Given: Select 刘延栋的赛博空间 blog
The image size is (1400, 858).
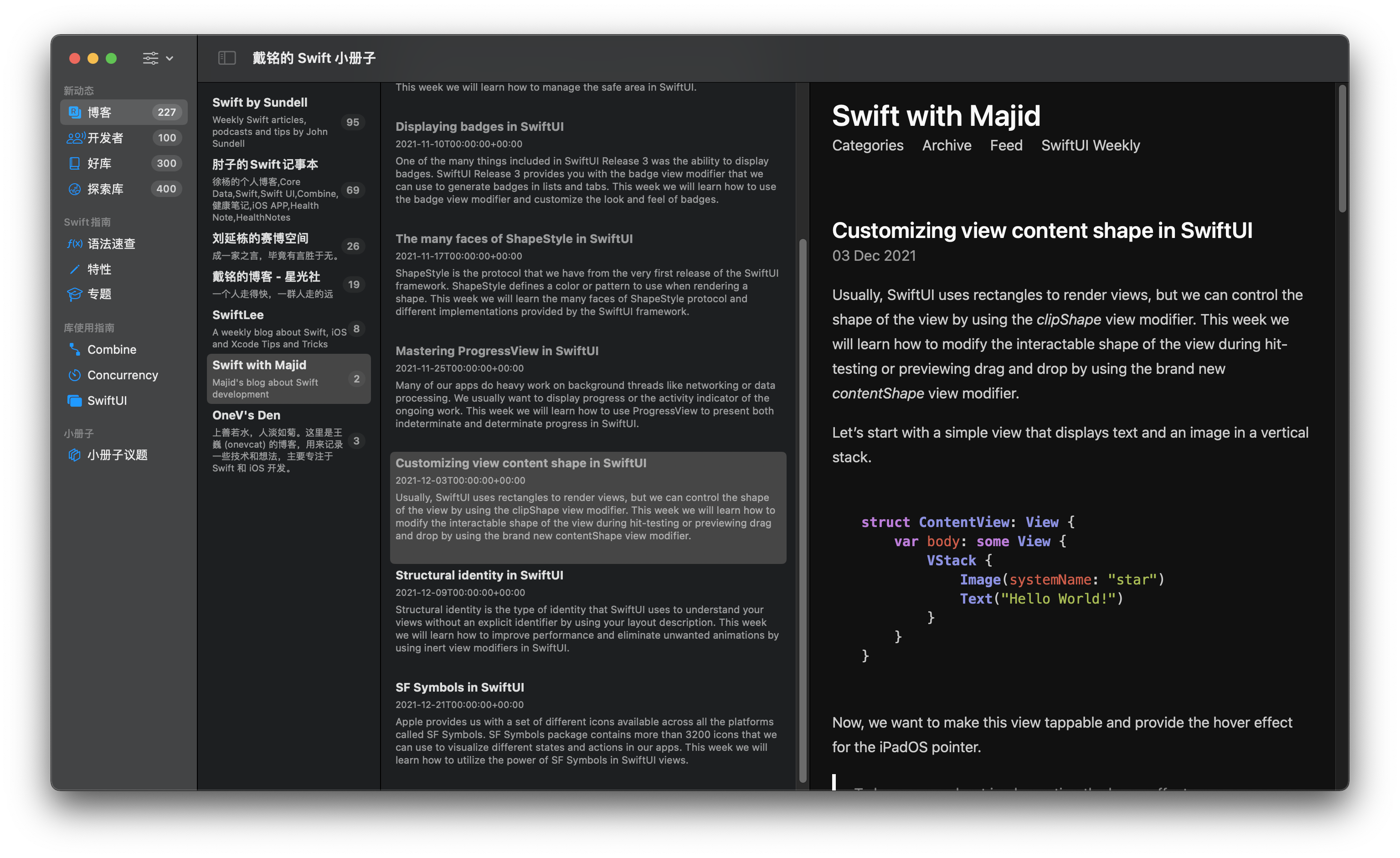Looking at the screenshot, I should [288, 246].
